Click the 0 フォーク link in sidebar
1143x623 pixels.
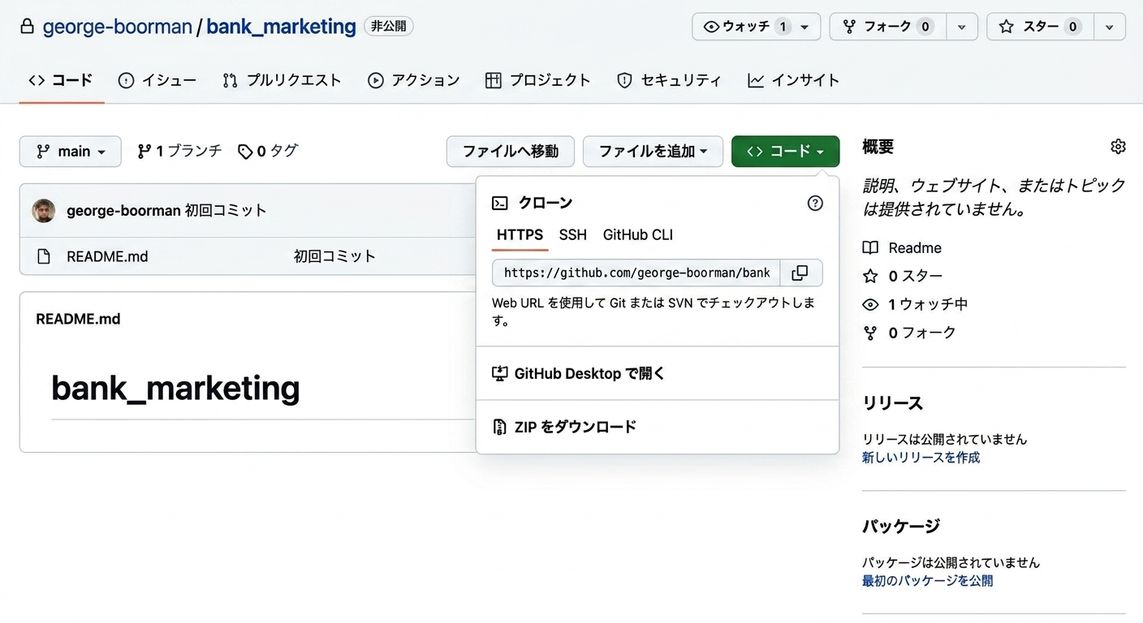click(921, 333)
